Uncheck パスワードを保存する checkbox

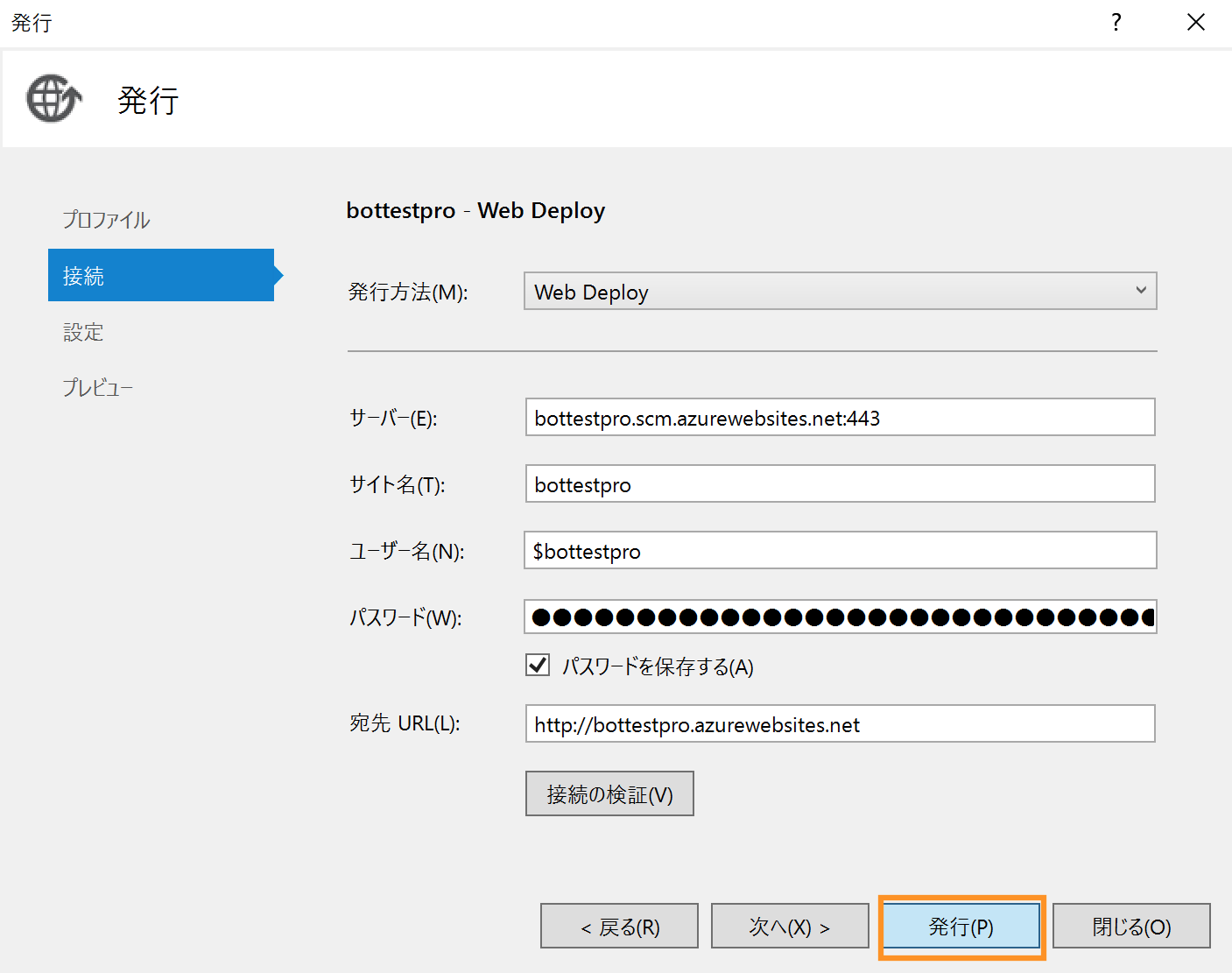pos(538,665)
